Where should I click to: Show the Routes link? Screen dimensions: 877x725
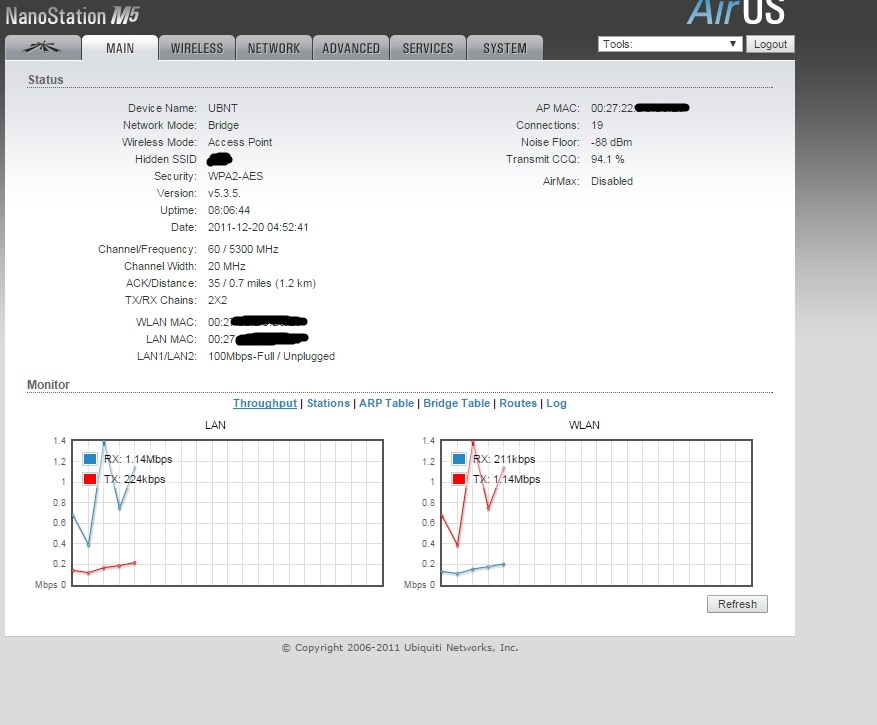click(518, 403)
